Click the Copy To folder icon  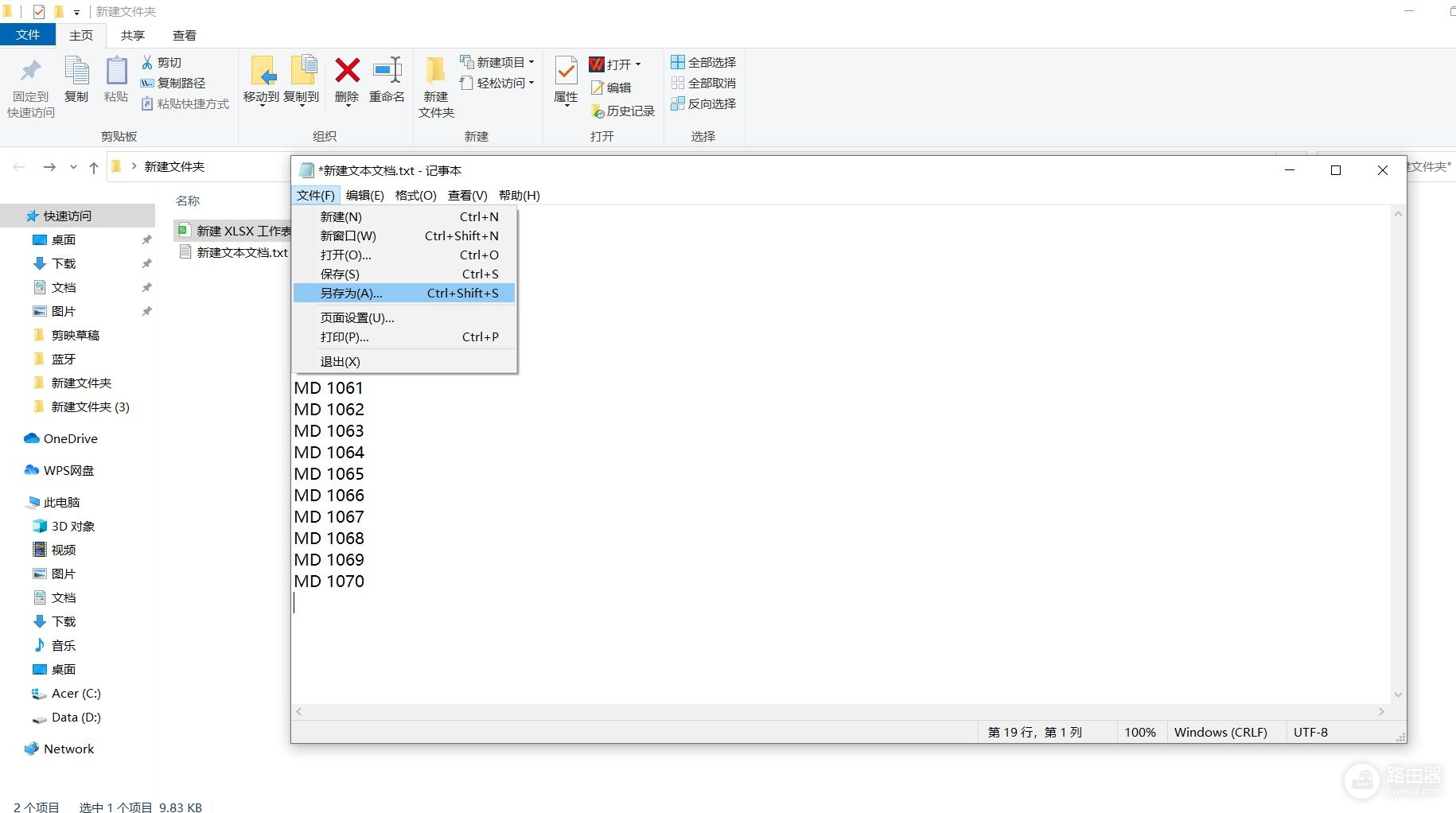[302, 72]
